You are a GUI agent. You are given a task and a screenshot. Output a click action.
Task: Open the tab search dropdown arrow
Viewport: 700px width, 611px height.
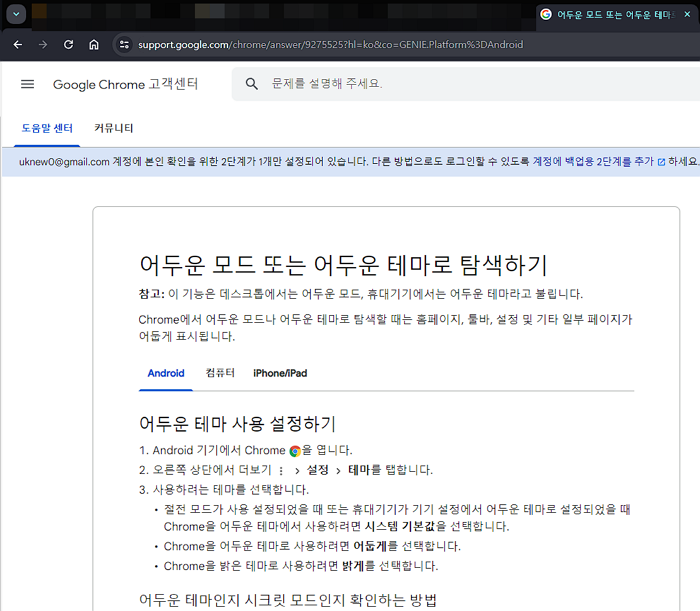pyautogui.click(x=16, y=14)
